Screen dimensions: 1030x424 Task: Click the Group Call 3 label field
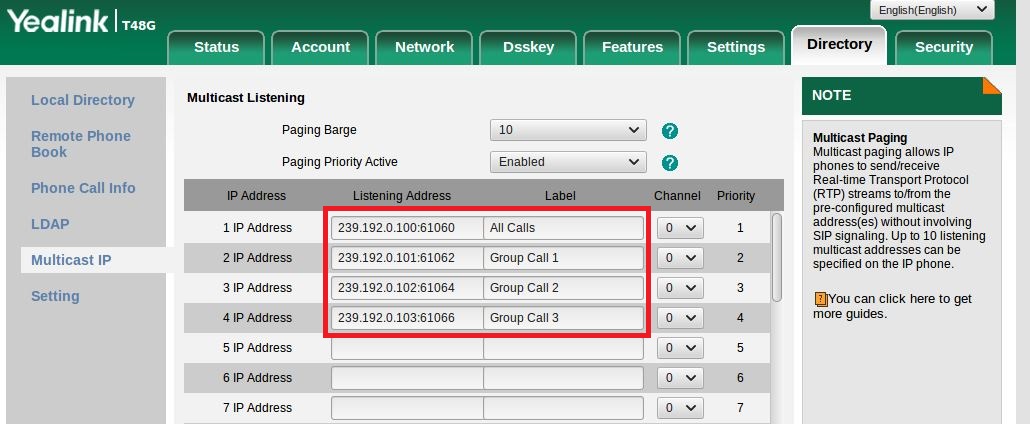pos(564,318)
